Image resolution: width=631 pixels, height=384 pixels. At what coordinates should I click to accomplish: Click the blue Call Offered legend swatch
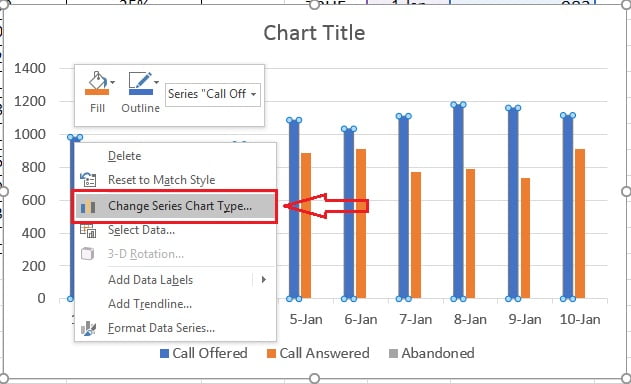point(164,354)
